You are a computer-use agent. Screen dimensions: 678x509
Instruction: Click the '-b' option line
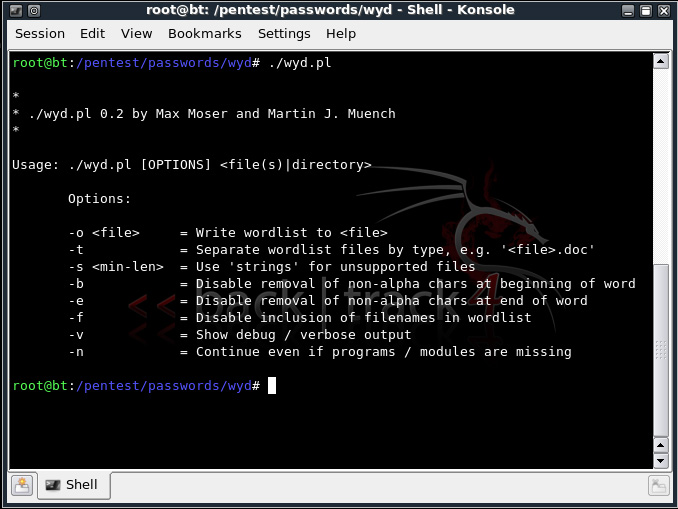[352, 284]
